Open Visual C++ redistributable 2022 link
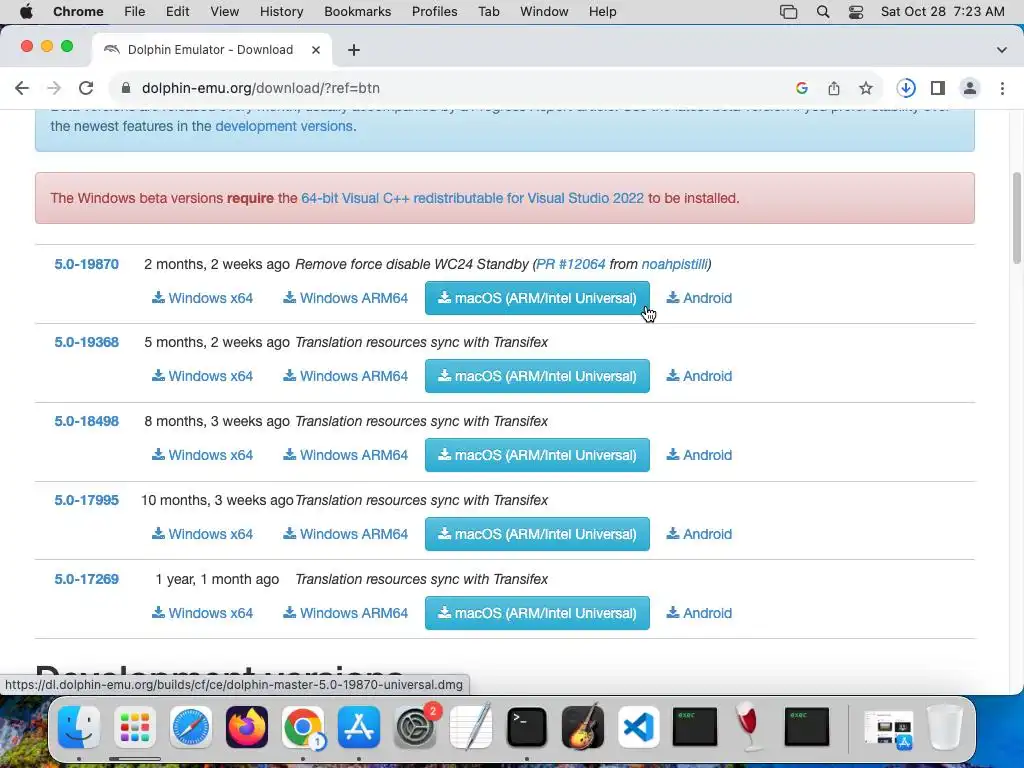 point(472,198)
